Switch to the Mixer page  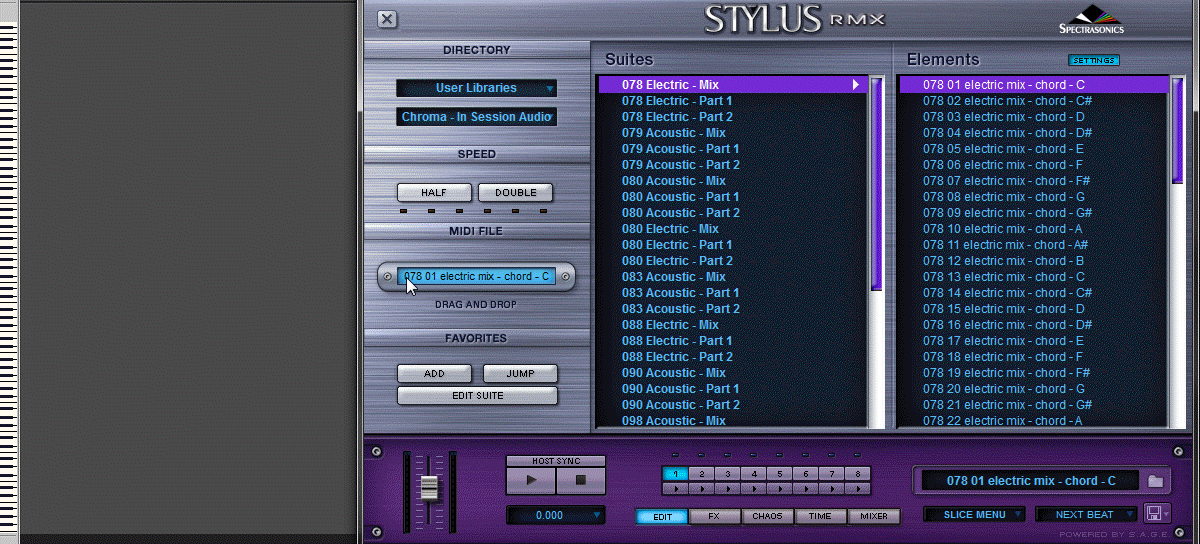pyautogui.click(x=874, y=517)
